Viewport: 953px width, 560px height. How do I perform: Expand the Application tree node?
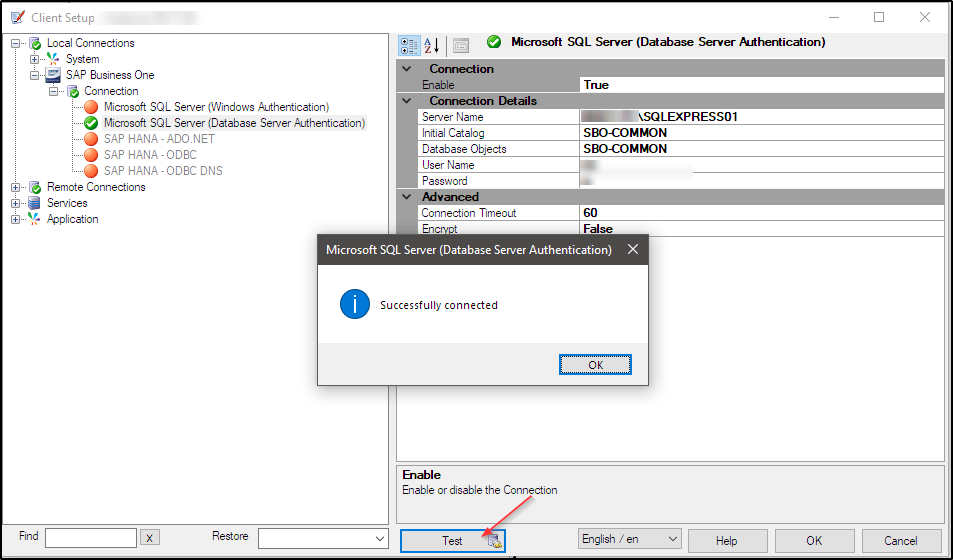[15, 219]
